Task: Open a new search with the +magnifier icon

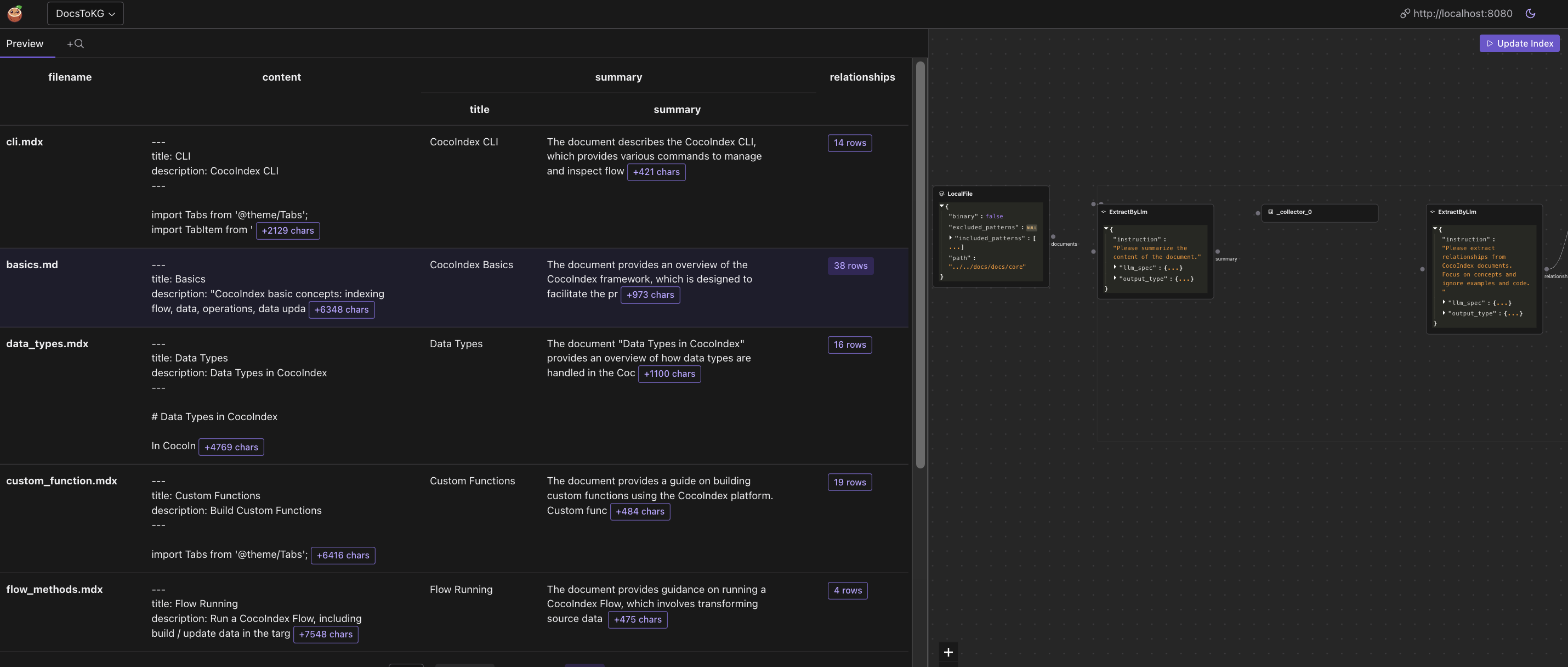Action: (x=75, y=43)
